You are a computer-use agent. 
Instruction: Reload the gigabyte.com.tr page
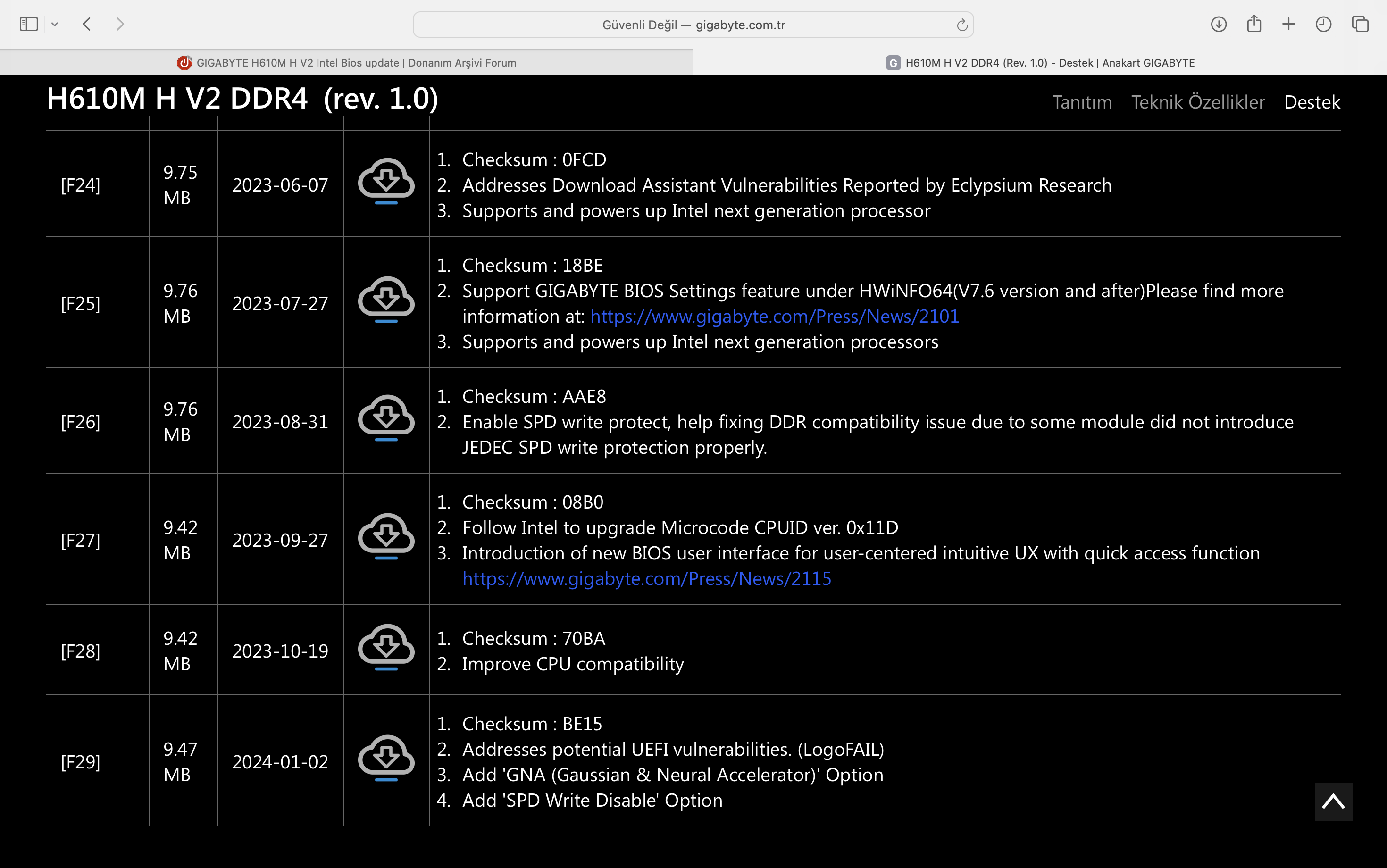(961, 25)
